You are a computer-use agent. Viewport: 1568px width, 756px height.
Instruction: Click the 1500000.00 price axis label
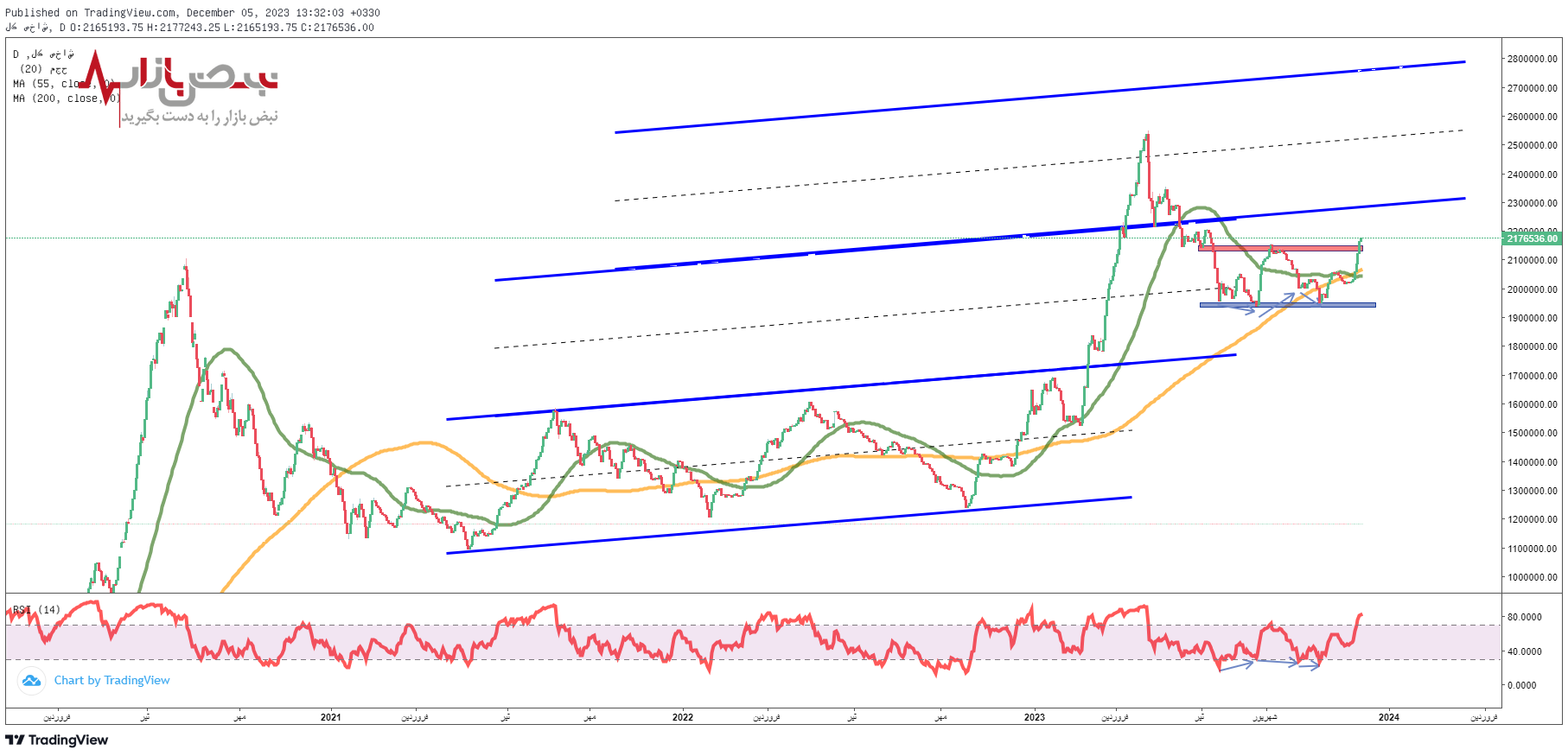pos(1533,433)
